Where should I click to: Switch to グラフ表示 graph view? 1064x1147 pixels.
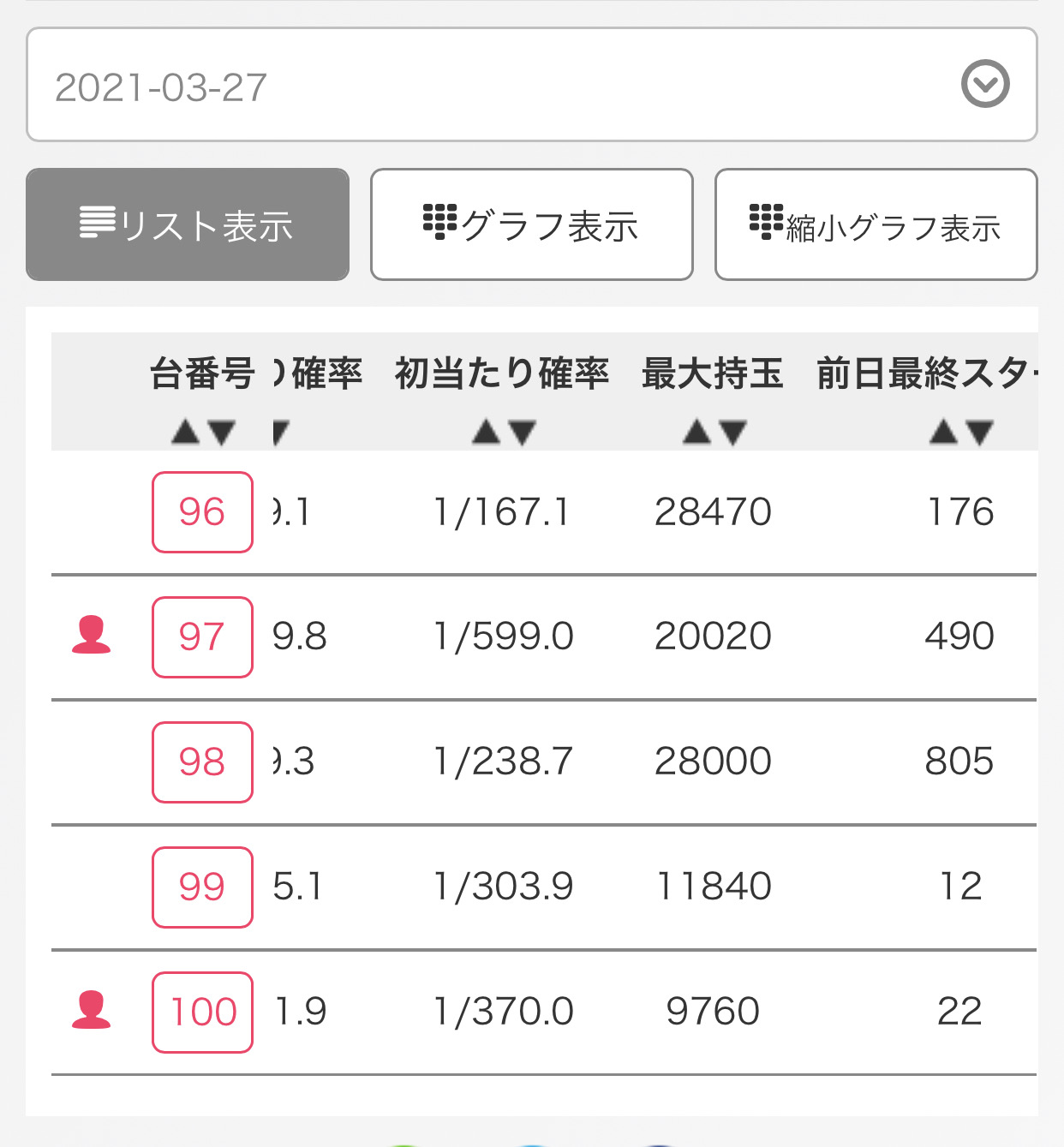point(531,224)
